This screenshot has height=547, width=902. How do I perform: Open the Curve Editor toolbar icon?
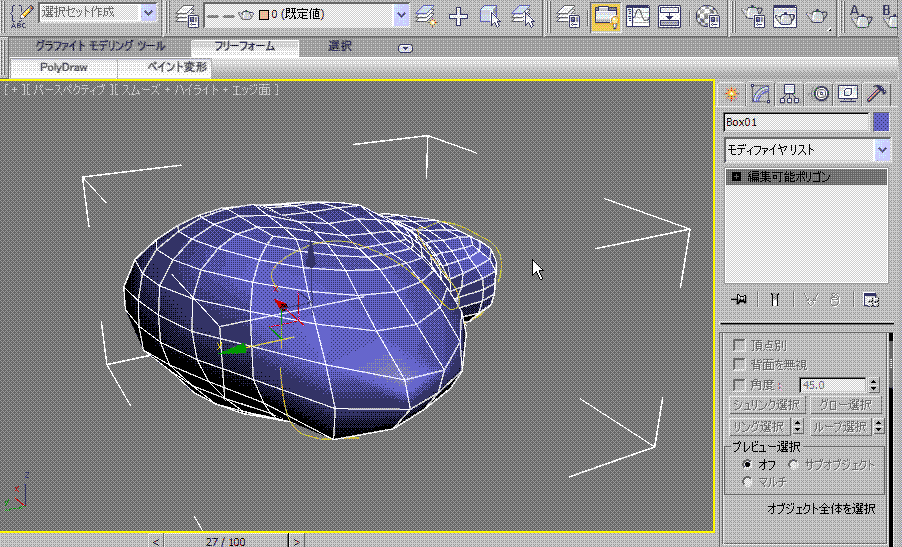(x=638, y=15)
